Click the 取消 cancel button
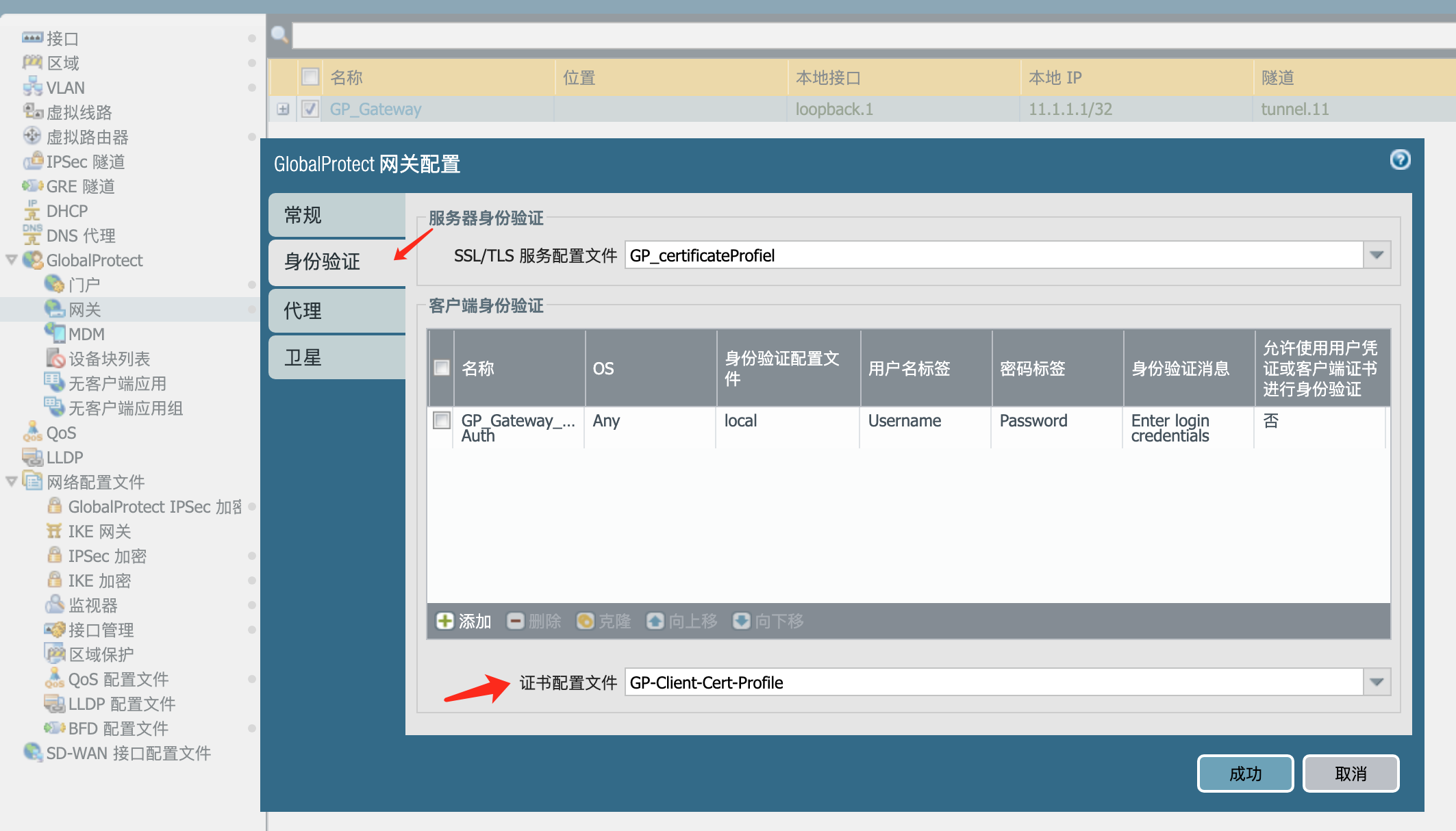 click(x=1351, y=774)
